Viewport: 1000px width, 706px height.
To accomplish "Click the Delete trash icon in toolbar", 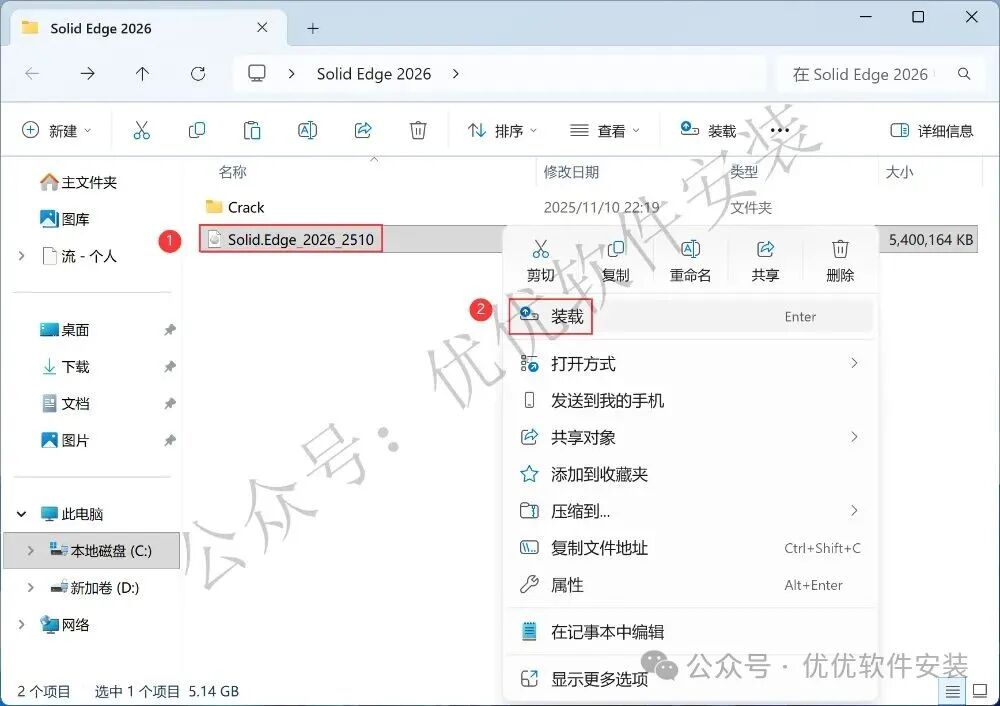I will [418, 131].
